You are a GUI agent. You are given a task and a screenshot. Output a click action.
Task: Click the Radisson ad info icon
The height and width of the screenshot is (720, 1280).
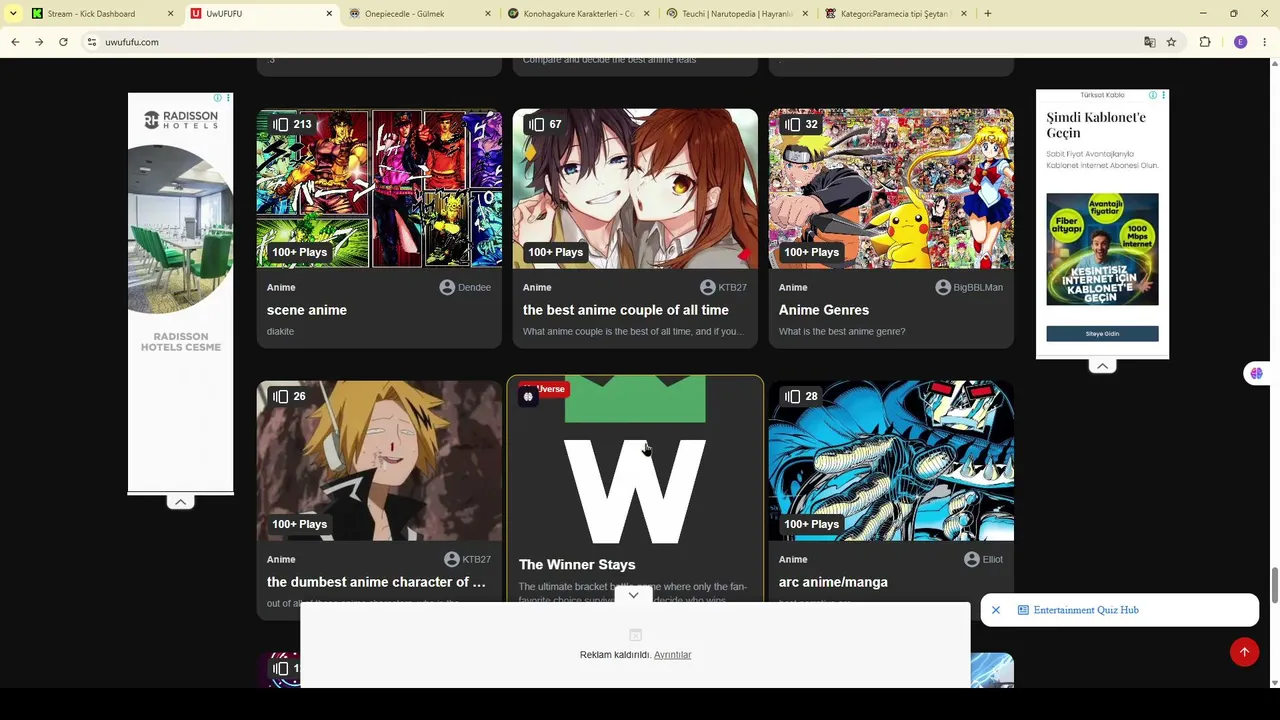(218, 98)
